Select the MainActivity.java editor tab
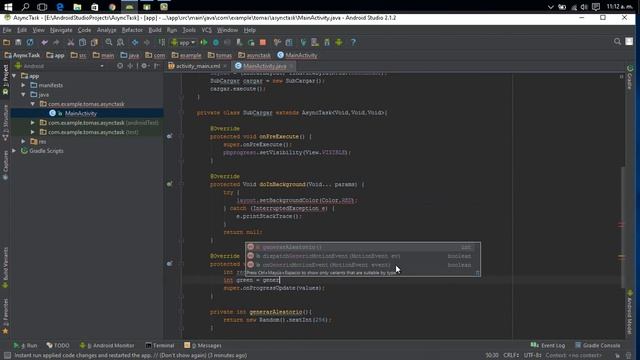Image resolution: width=640 pixels, height=360 pixels. (264, 66)
